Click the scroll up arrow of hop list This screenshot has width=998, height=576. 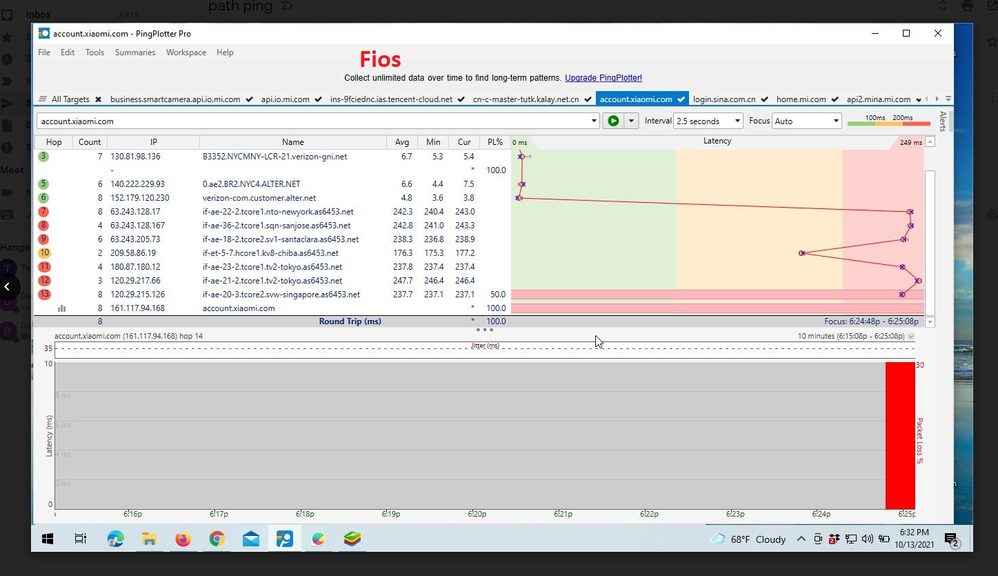tap(930, 142)
